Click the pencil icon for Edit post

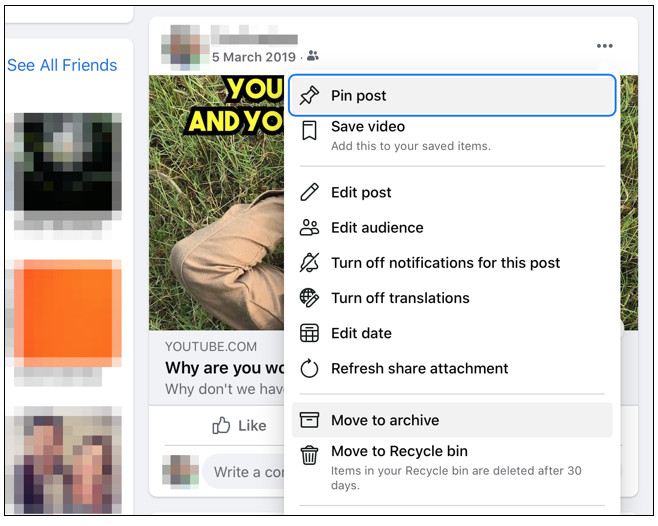(310, 192)
